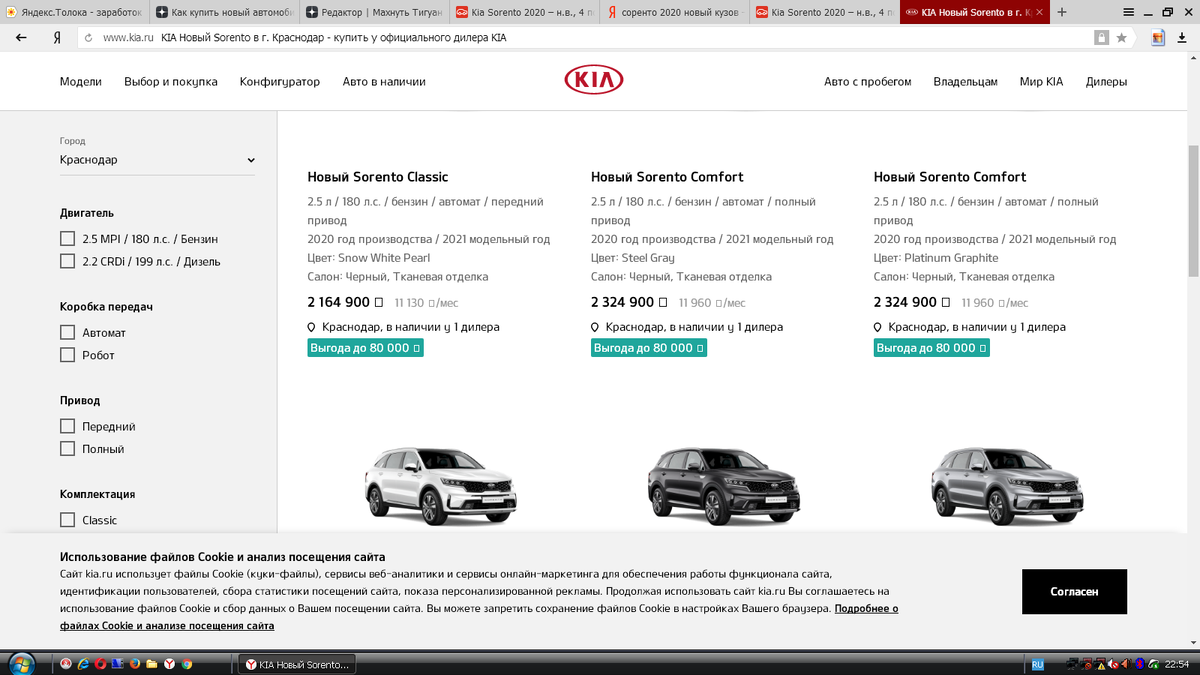Viewport: 1200px width, 675px height.
Task: Click 'Выгода до 80 000' on Platinum Graphite card
Action: click(x=932, y=348)
